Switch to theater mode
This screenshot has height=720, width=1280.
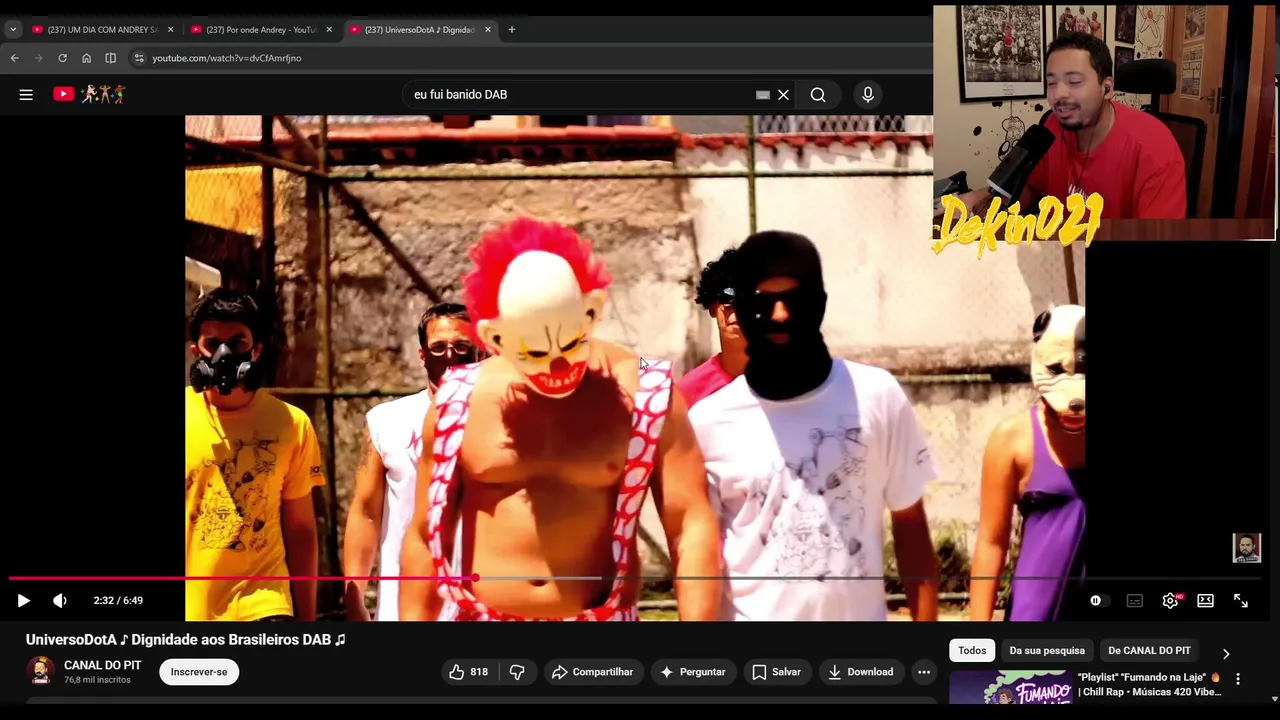(x=1206, y=600)
